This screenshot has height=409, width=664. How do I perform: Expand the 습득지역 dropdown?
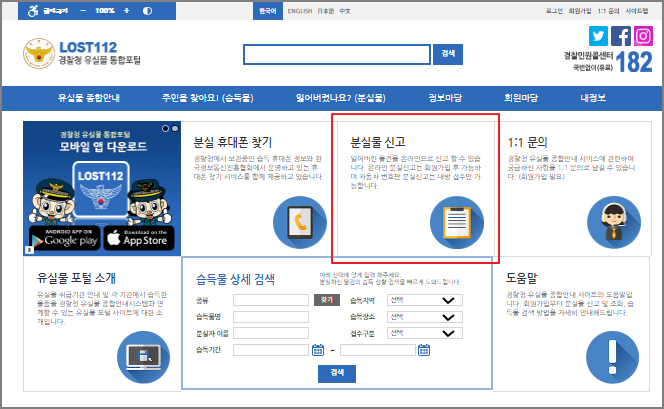pyautogui.click(x=425, y=300)
